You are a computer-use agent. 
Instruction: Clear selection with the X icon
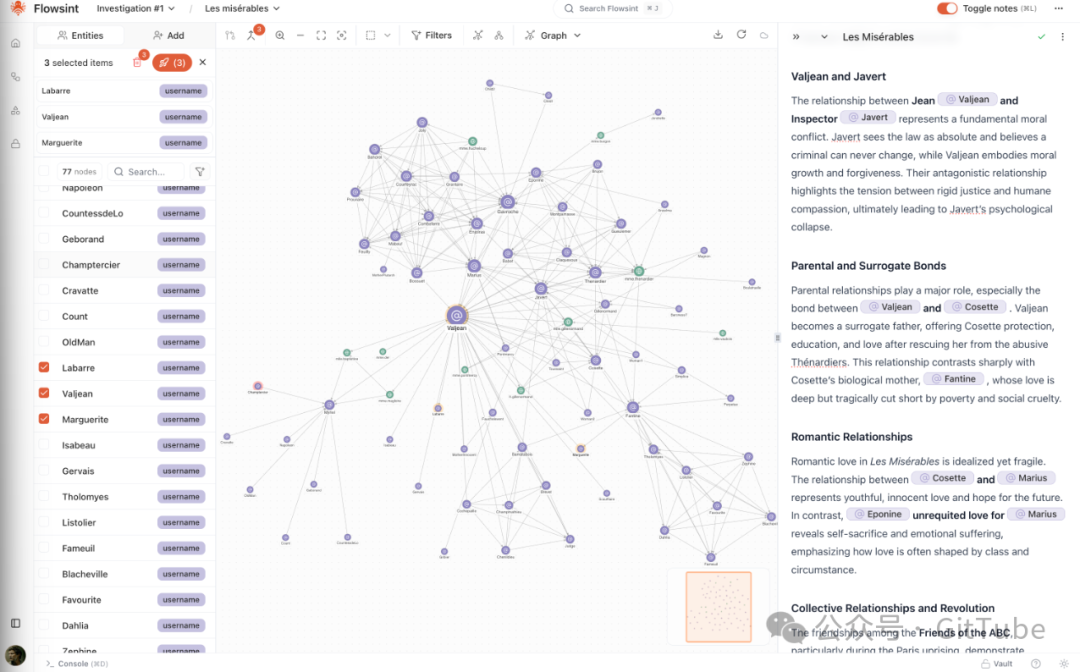coord(202,62)
